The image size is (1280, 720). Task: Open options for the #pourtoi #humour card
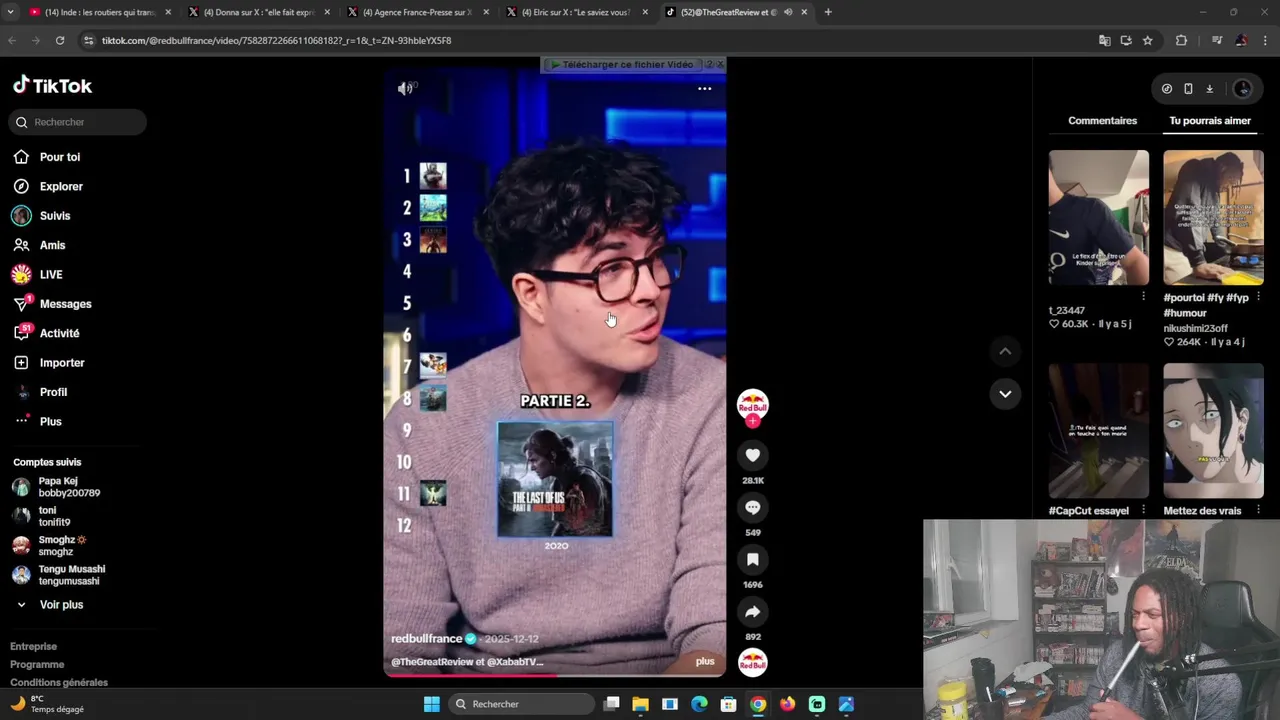tap(1258, 298)
